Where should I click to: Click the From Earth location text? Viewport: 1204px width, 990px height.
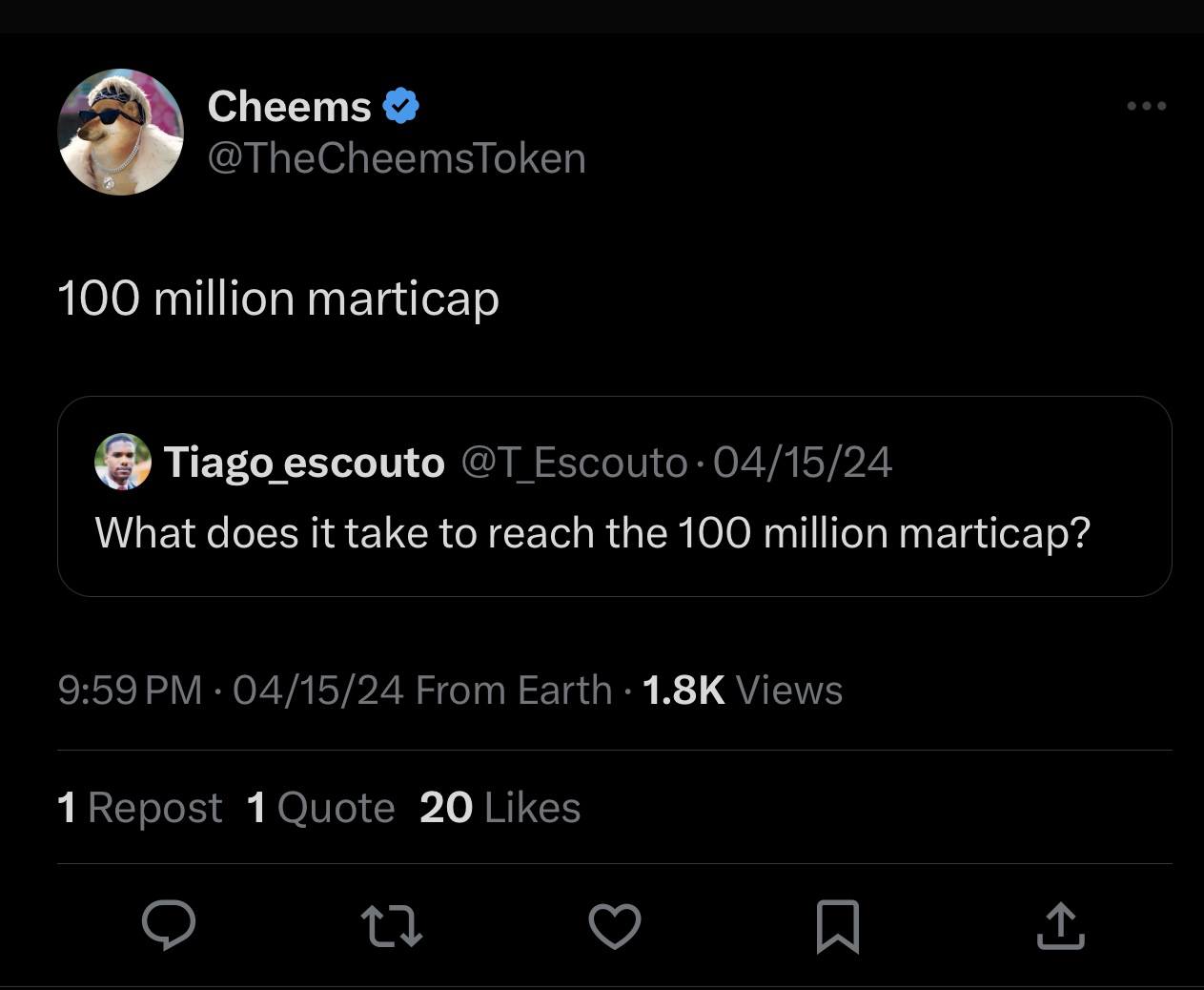coord(513,690)
